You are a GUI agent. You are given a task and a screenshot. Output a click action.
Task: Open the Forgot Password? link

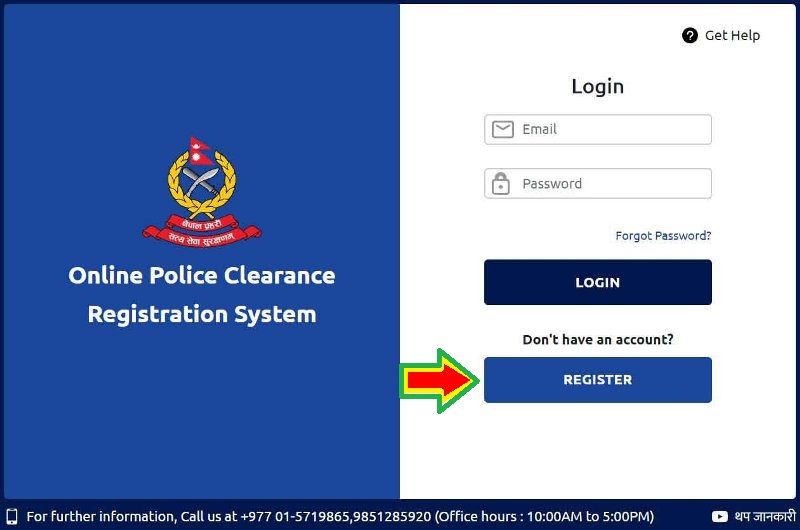663,236
